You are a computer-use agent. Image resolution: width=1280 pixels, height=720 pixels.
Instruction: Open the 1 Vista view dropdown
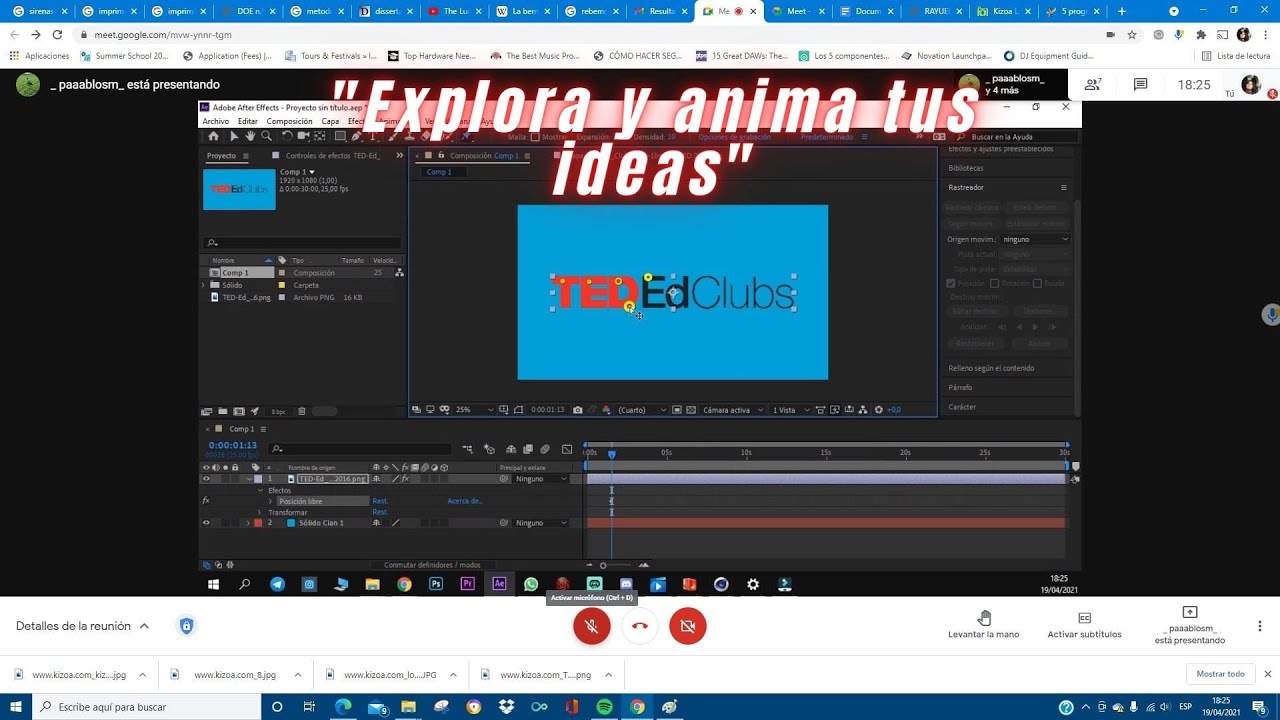[x=790, y=410]
